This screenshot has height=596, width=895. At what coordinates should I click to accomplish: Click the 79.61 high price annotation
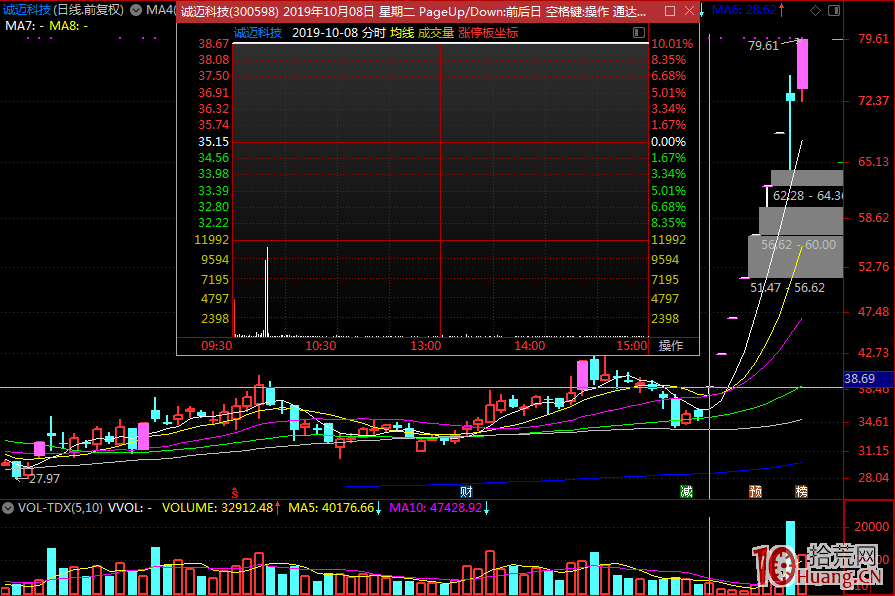pos(763,46)
